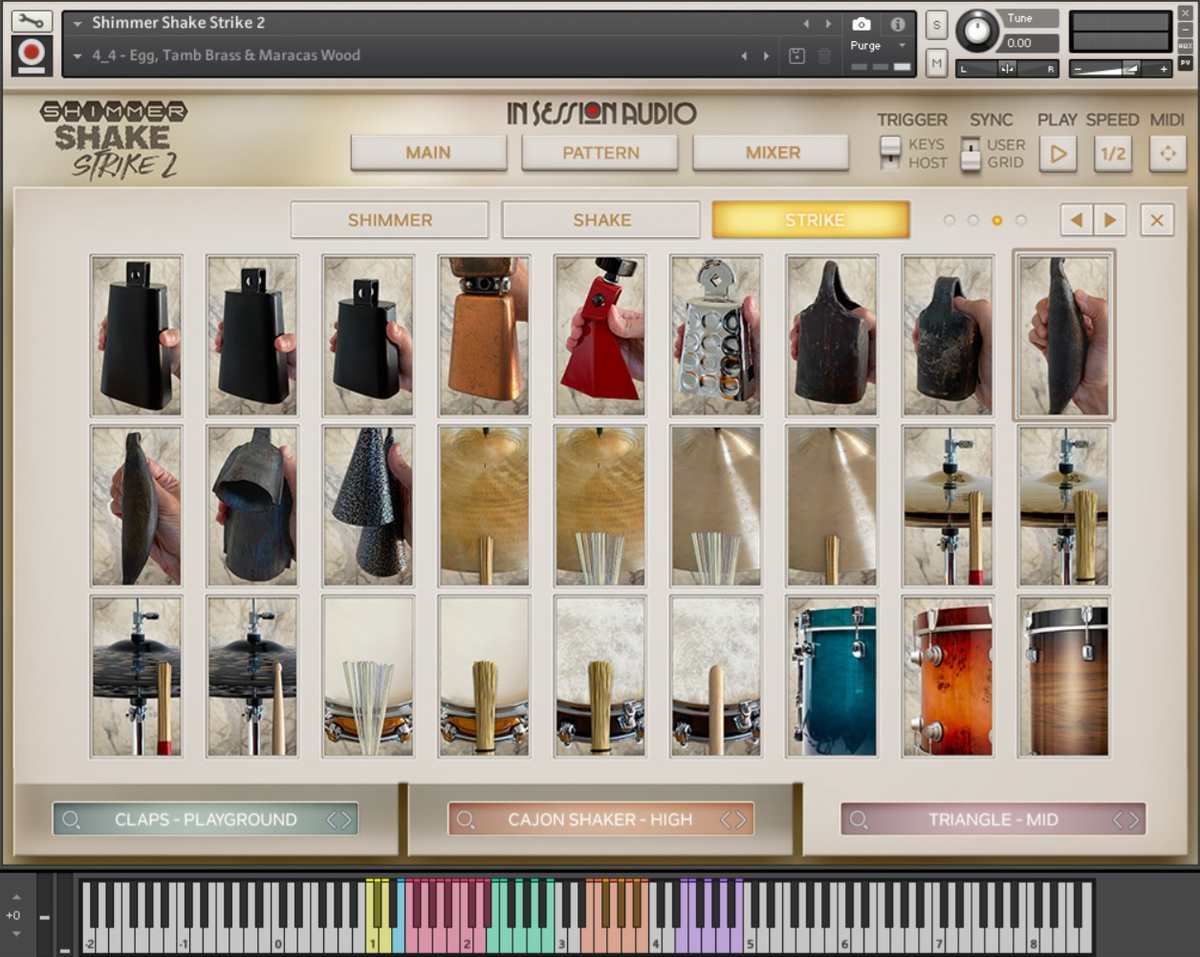1200x957 pixels.
Task: Select the snare with clear rods thumbnail
Action: (368, 677)
